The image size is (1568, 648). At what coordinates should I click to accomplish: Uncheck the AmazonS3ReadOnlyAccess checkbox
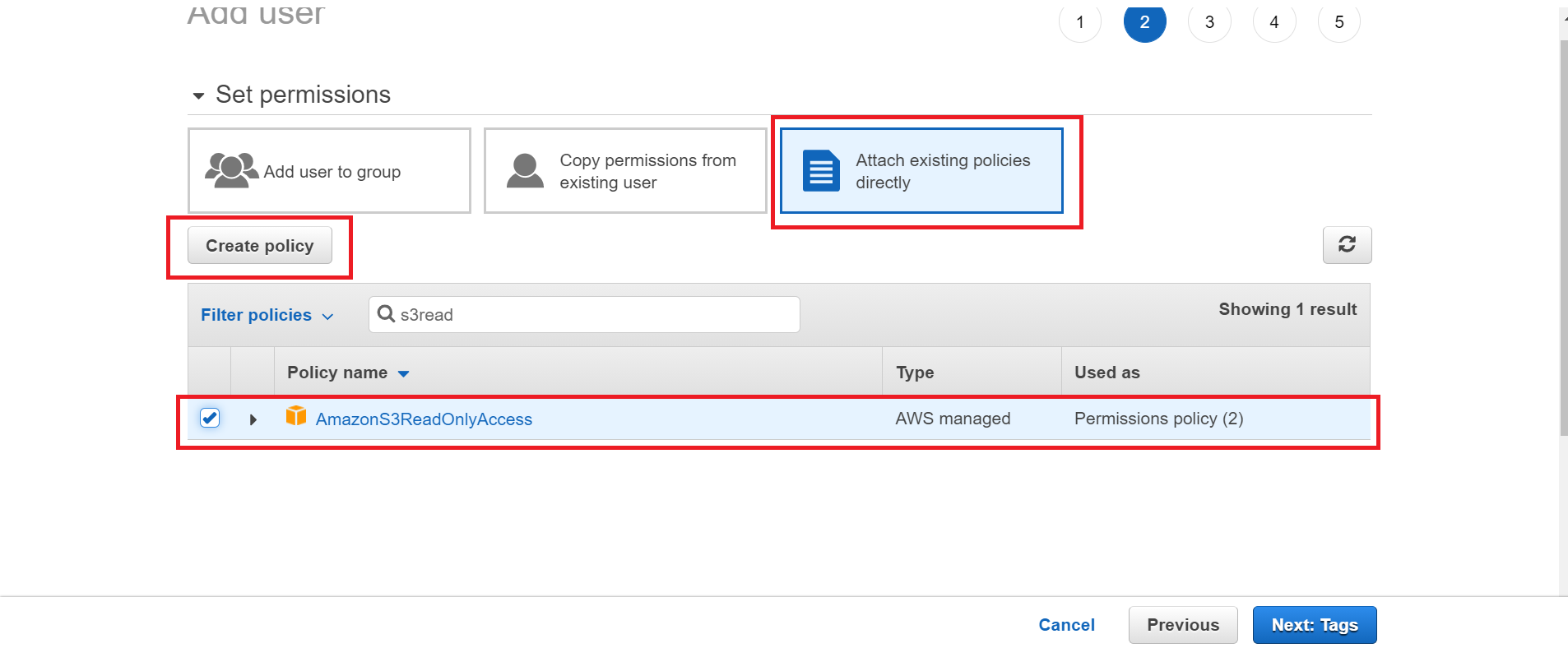pos(210,418)
